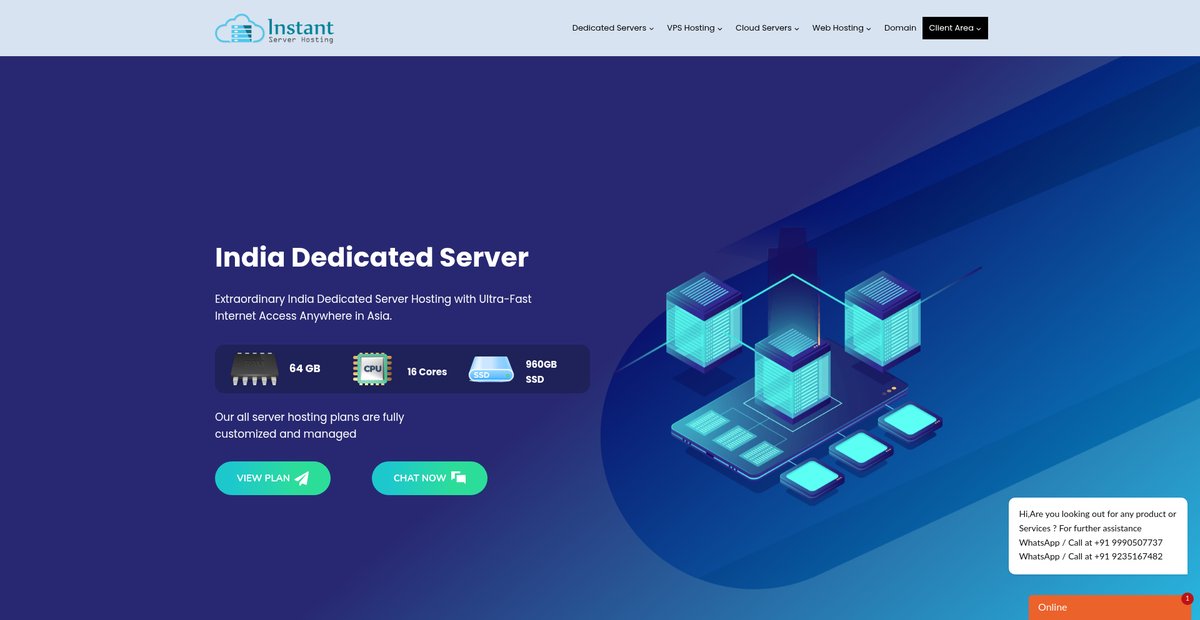Click the Instant Server Hosting wordmark
Screen dimensions: 1200x620
301,30
